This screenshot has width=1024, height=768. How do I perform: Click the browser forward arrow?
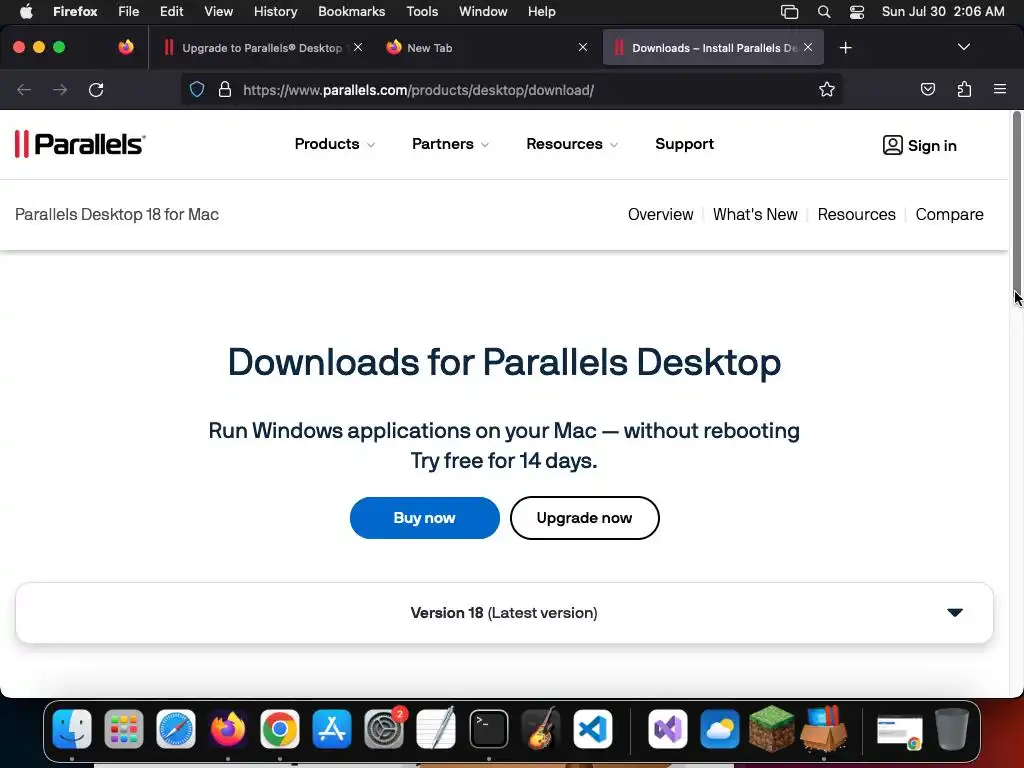tap(60, 89)
